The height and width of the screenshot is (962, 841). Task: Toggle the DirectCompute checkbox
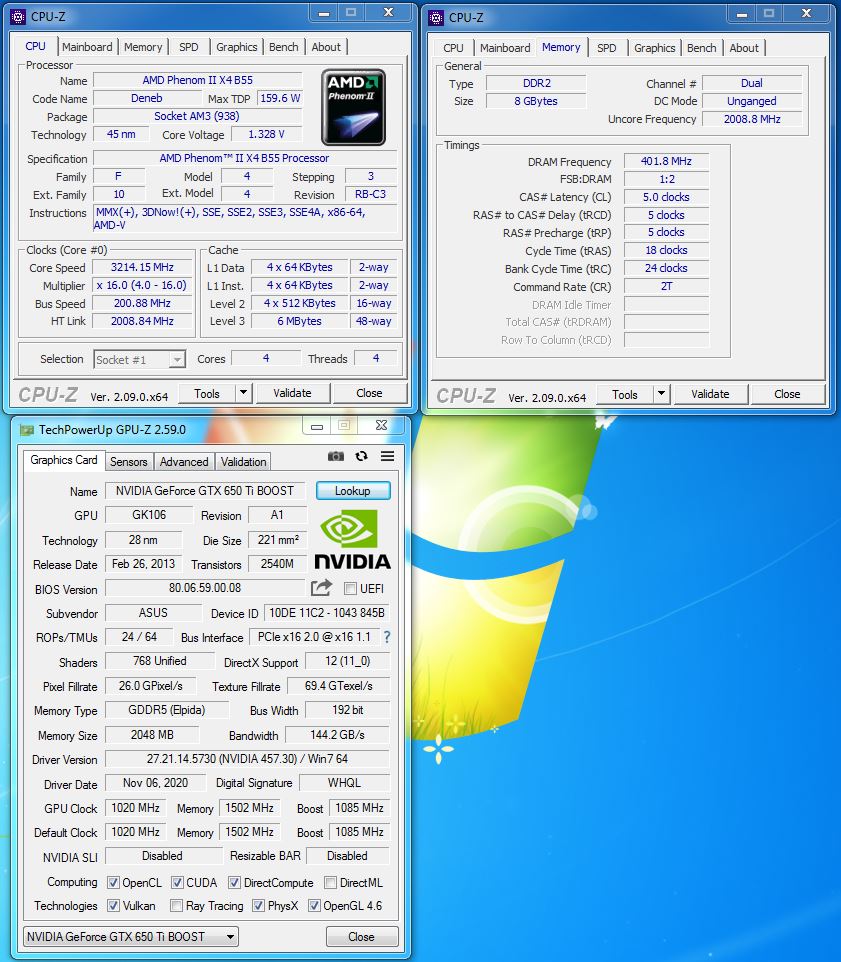tap(234, 882)
